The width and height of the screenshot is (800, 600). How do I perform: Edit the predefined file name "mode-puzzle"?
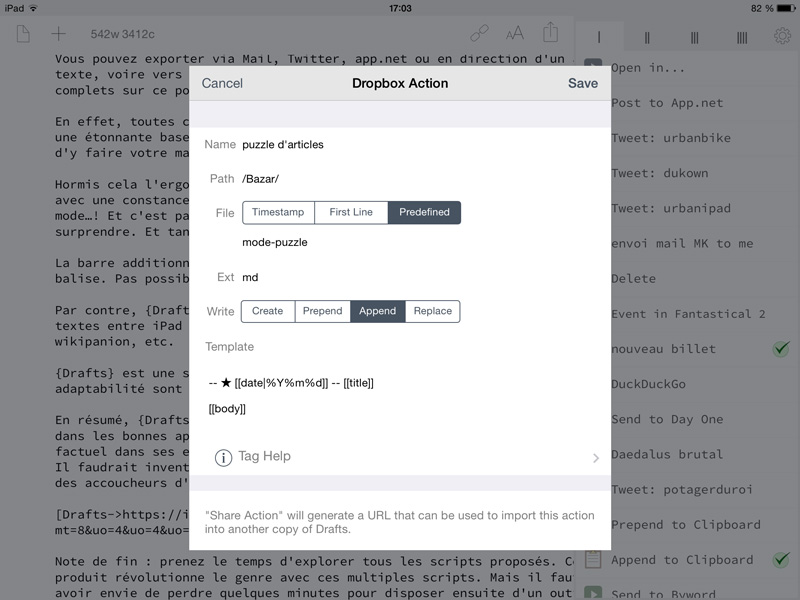274,242
